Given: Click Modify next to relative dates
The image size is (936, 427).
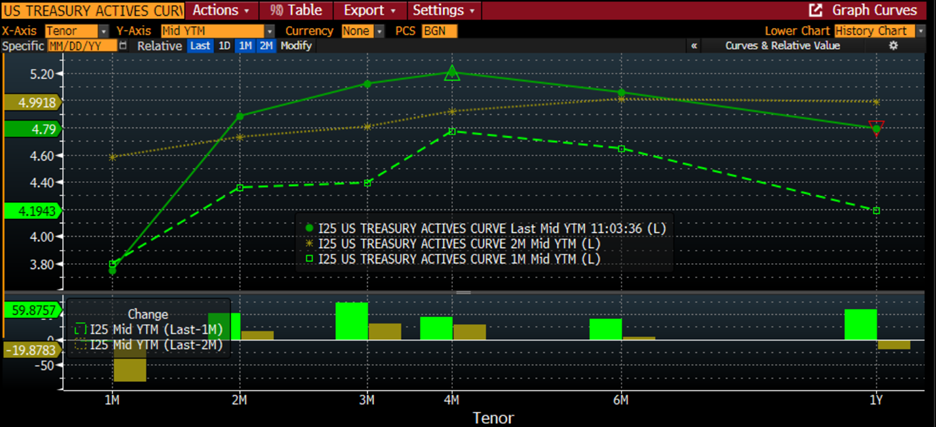Looking at the screenshot, I should [296, 46].
